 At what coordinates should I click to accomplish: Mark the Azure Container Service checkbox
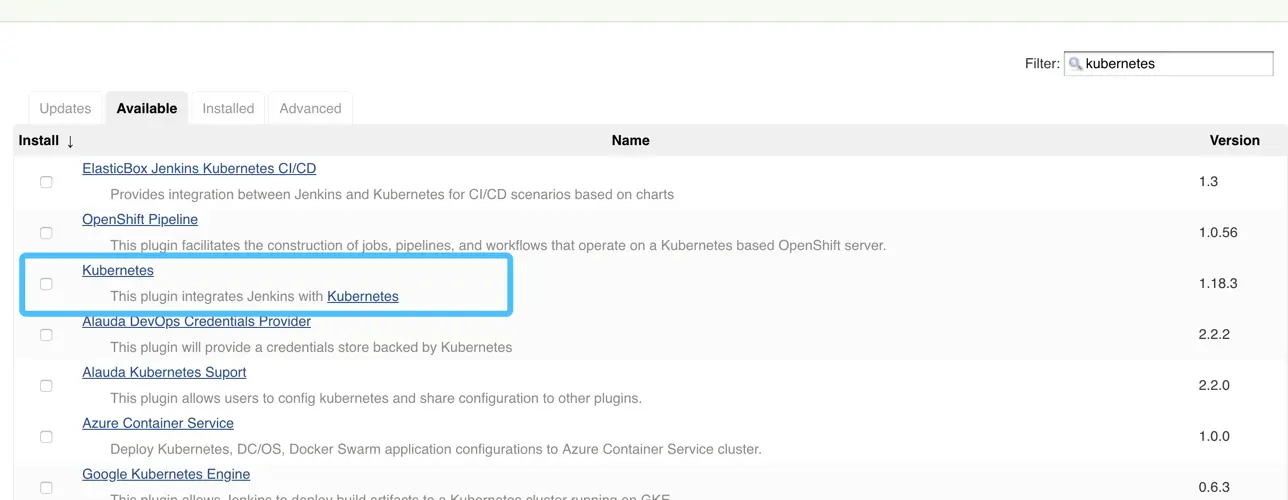click(46, 437)
